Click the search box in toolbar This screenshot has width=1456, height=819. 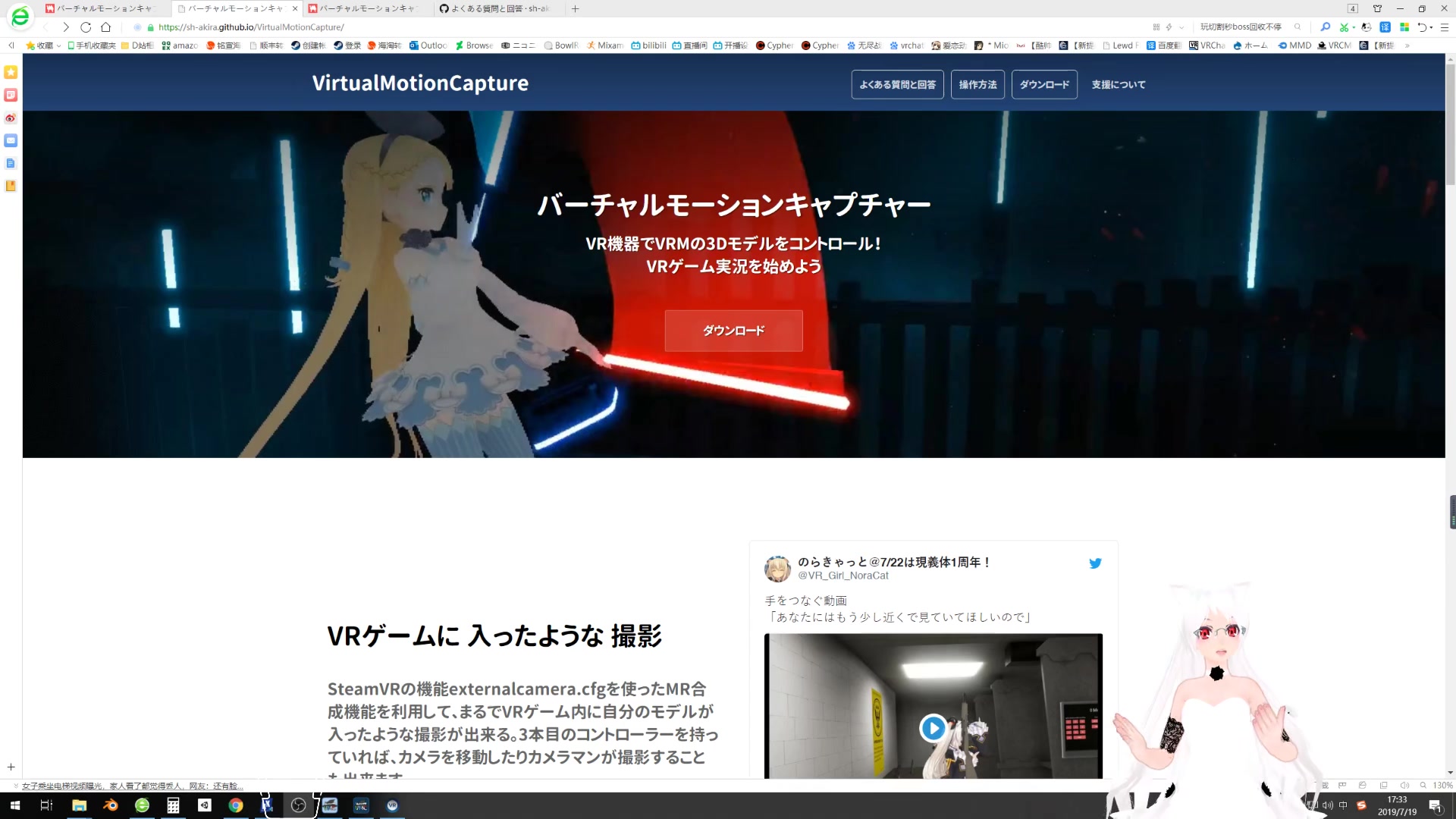(1243, 27)
